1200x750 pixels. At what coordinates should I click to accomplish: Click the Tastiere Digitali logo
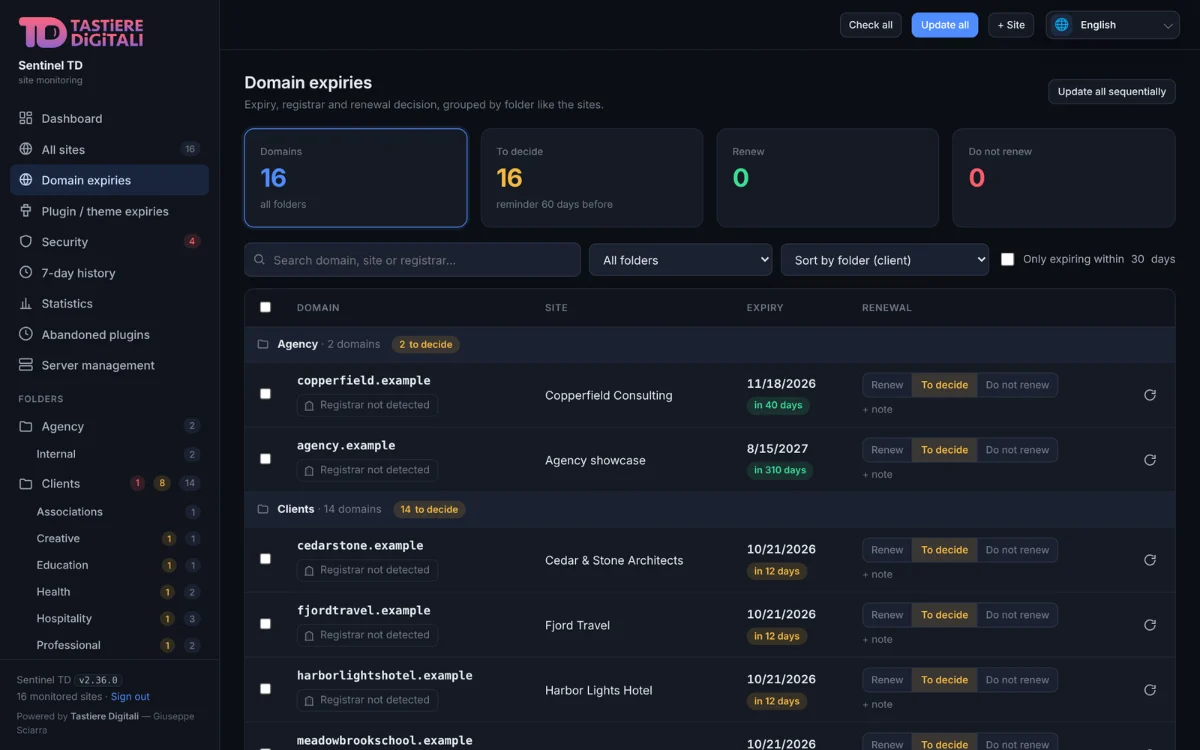click(x=81, y=32)
